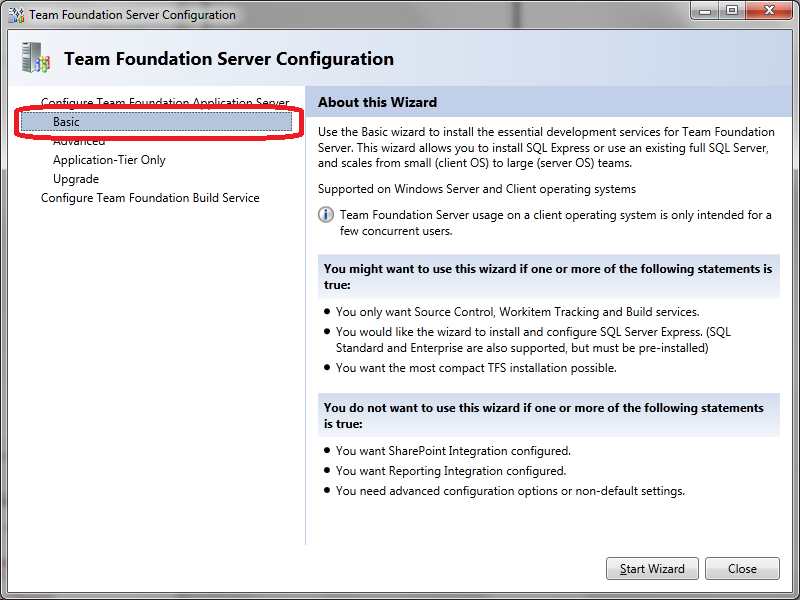Click the 'About this Wizard' heading
Image resolution: width=800 pixels, height=600 pixels.
378,102
